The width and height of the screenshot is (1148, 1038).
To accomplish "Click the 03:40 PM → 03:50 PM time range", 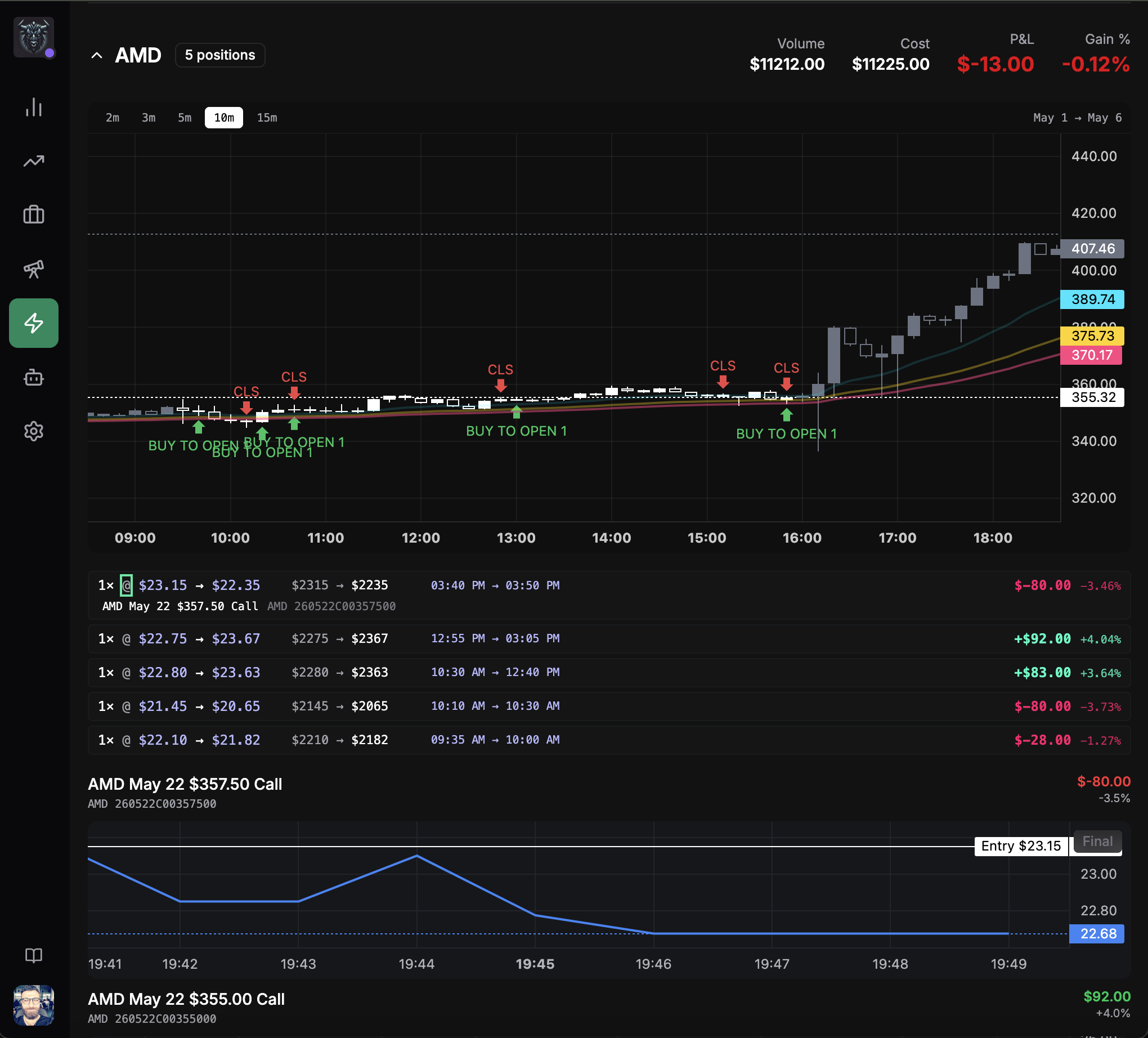I will pyautogui.click(x=495, y=585).
